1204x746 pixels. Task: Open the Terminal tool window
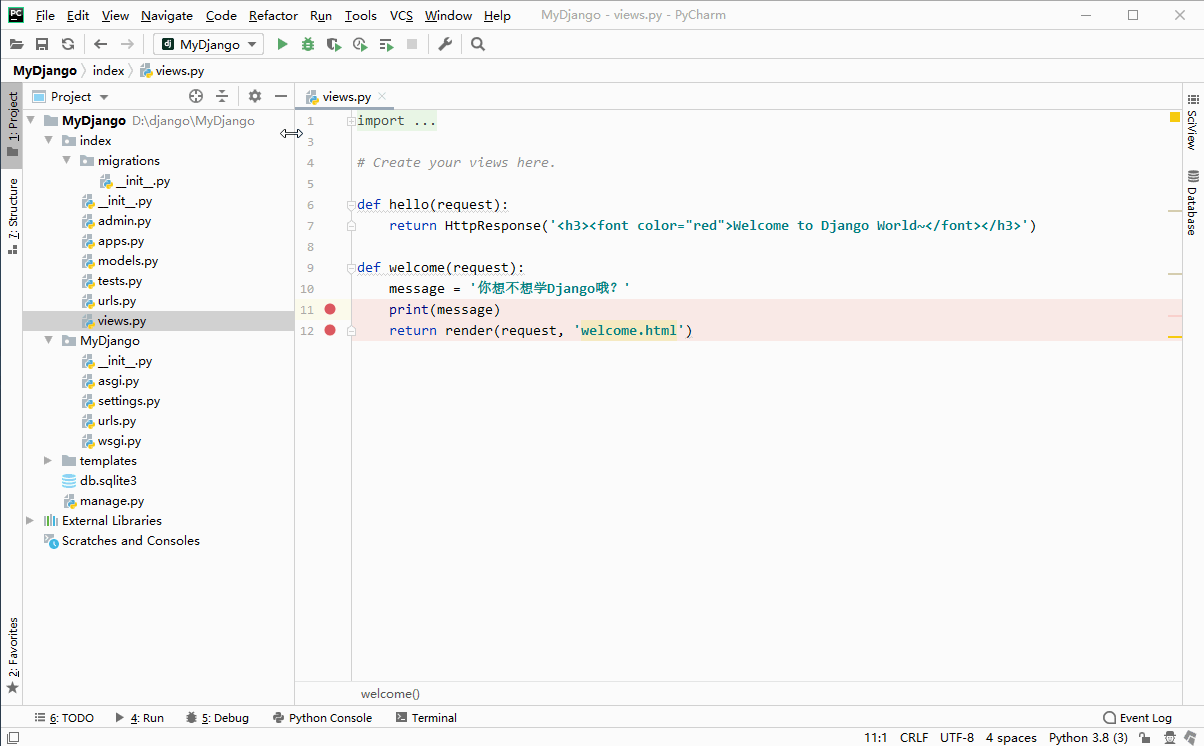(426, 718)
